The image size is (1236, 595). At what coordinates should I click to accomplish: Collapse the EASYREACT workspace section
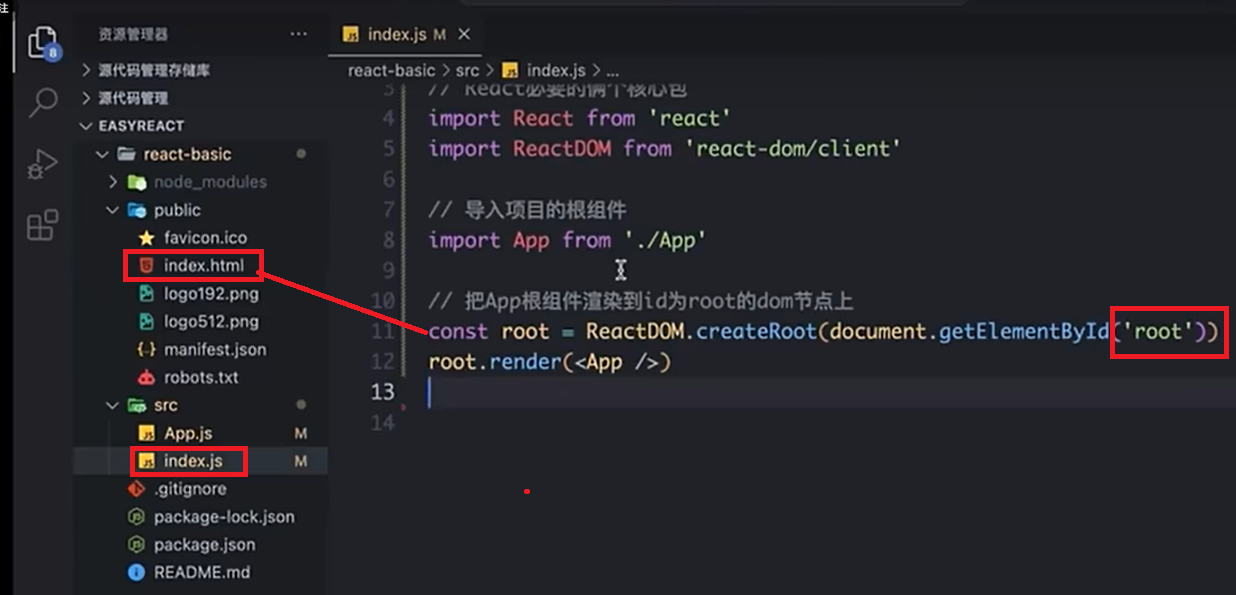point(86,126)
